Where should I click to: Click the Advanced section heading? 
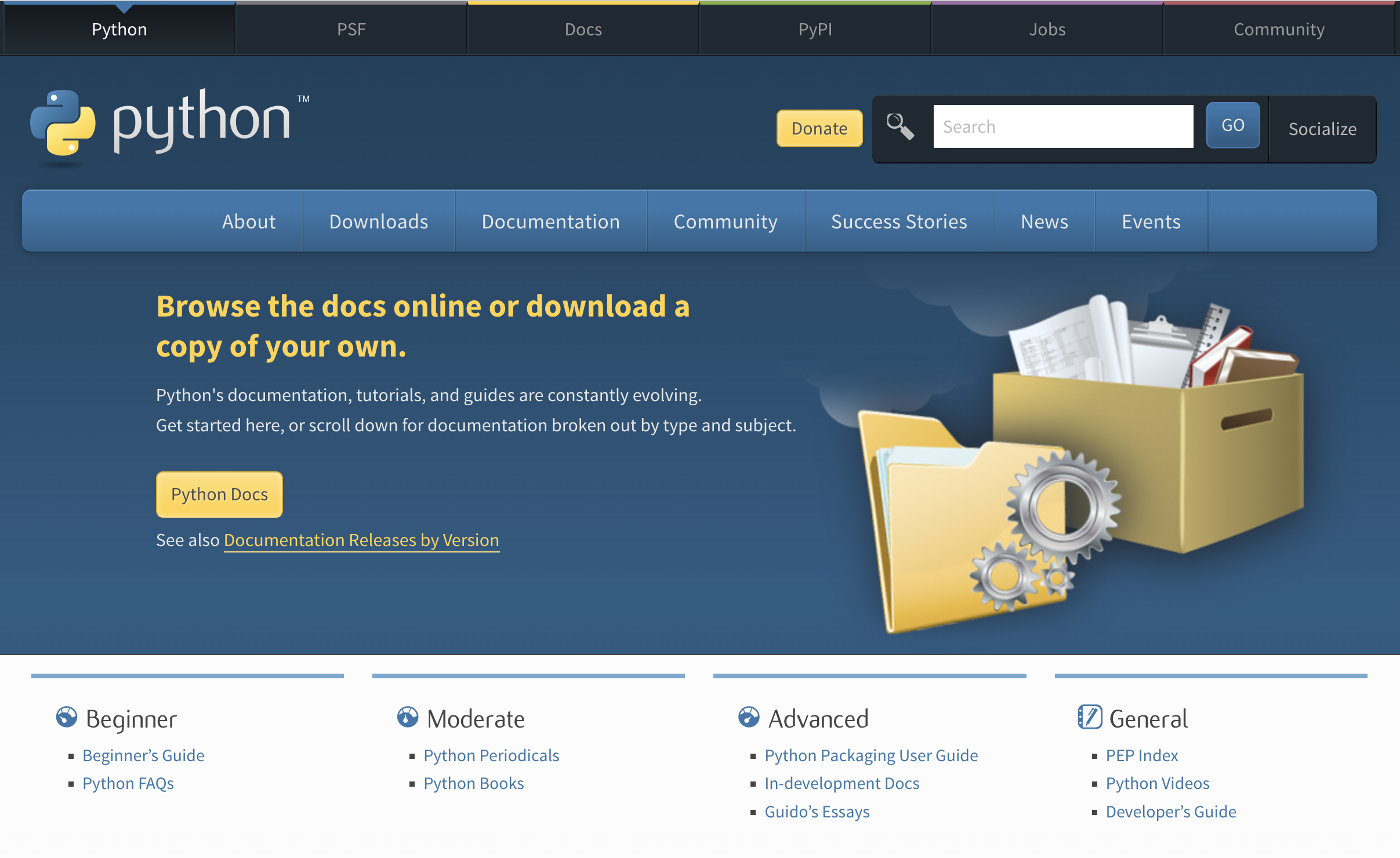818,719
